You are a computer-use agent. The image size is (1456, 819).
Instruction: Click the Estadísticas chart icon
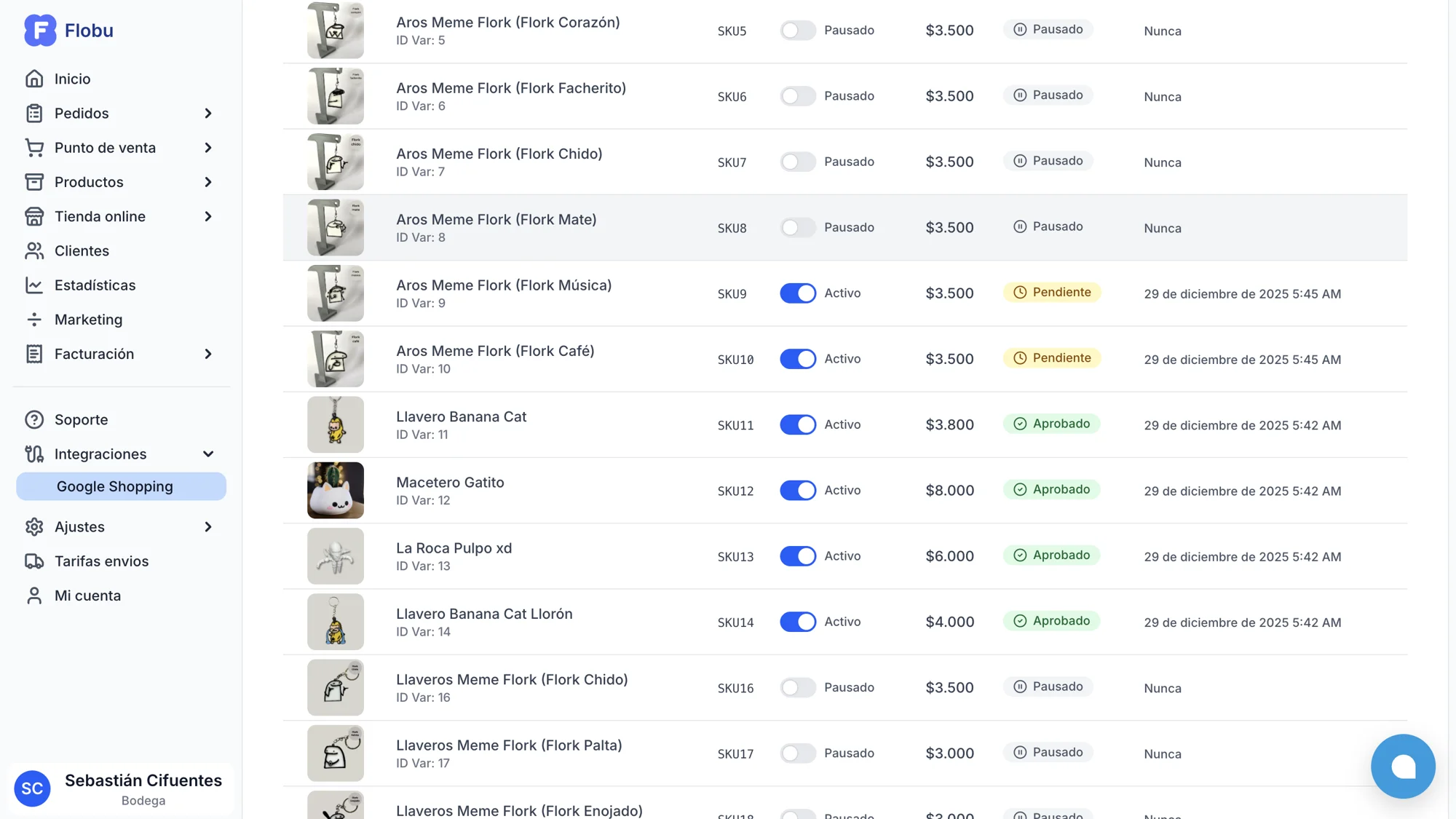pos(34,285)
